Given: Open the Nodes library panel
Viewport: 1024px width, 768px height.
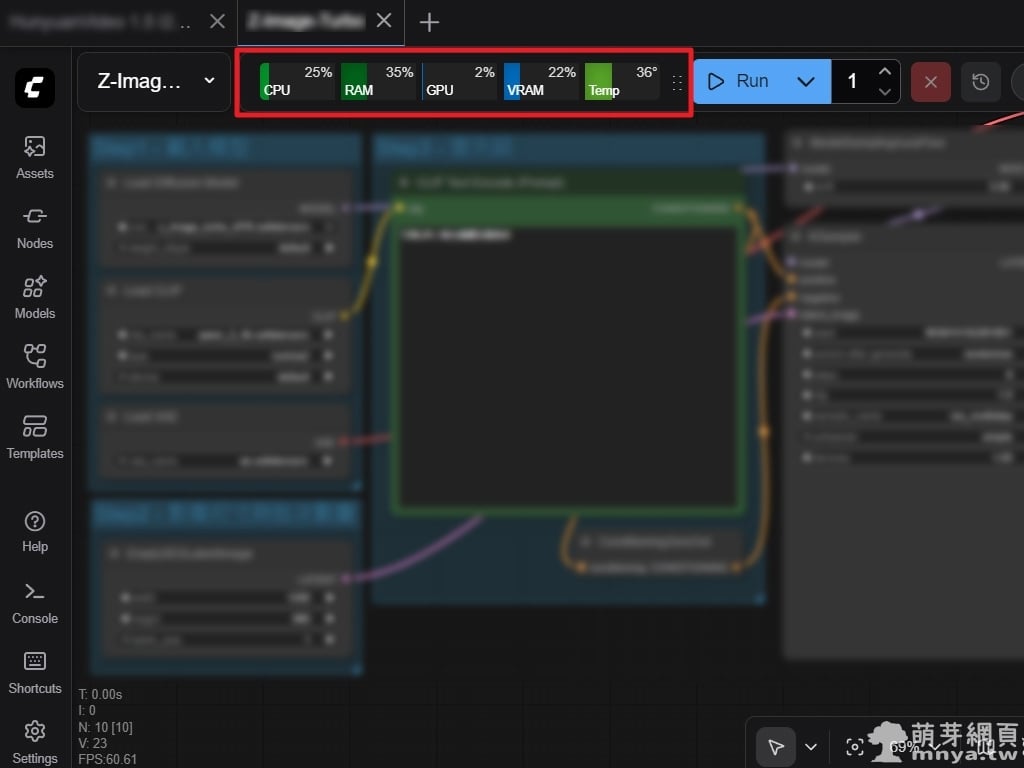Looking at the screenshot, I should coord(35,227).
